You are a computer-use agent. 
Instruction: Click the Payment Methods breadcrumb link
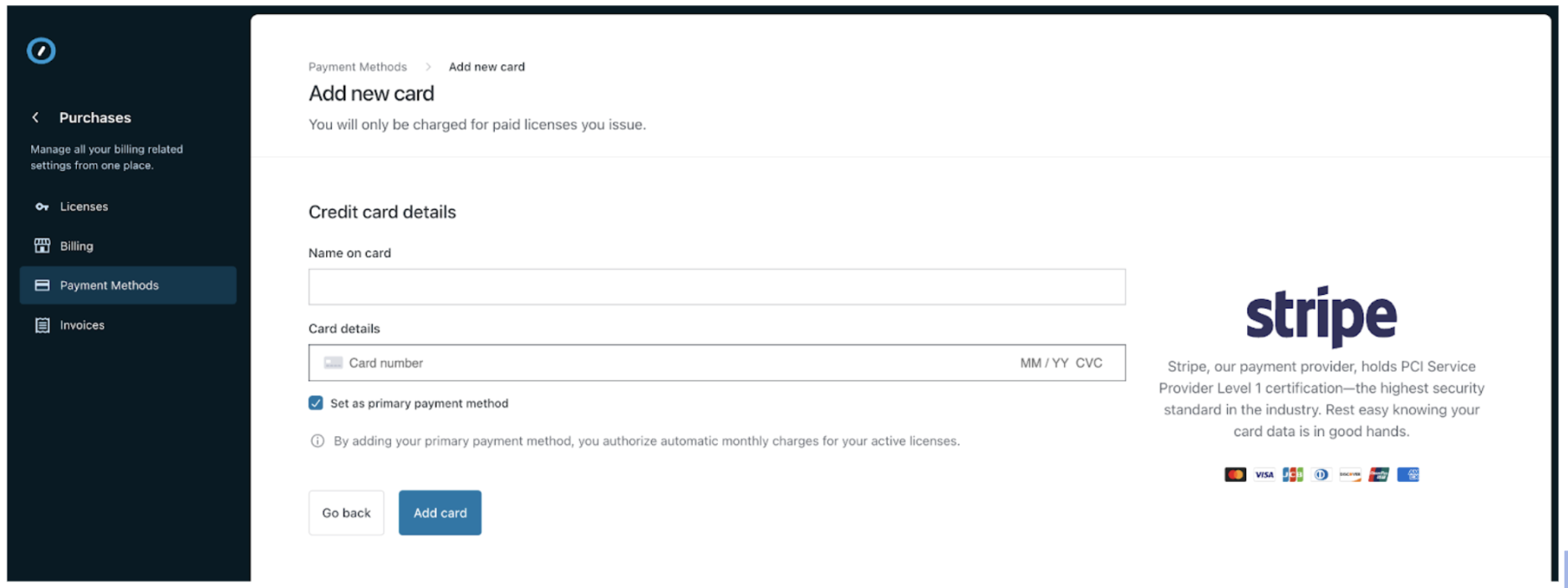[x=358, y=67]
